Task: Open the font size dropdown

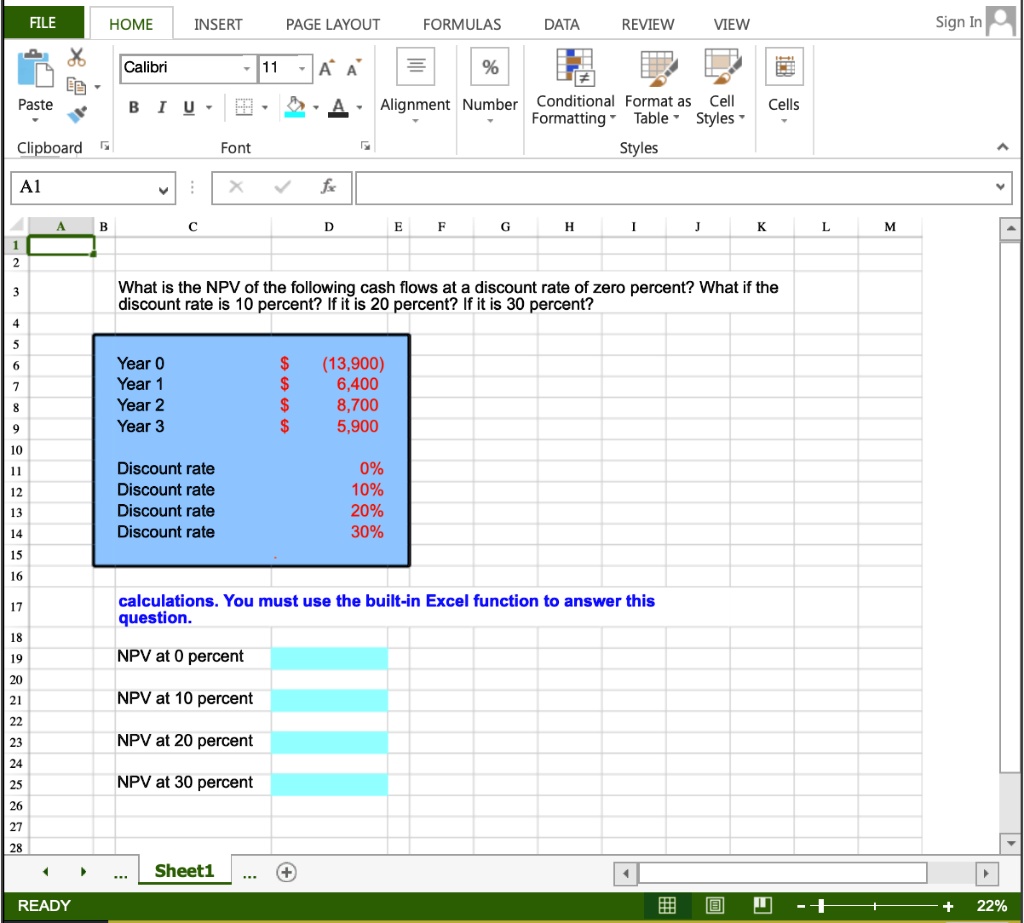Action: click(302, 69)
